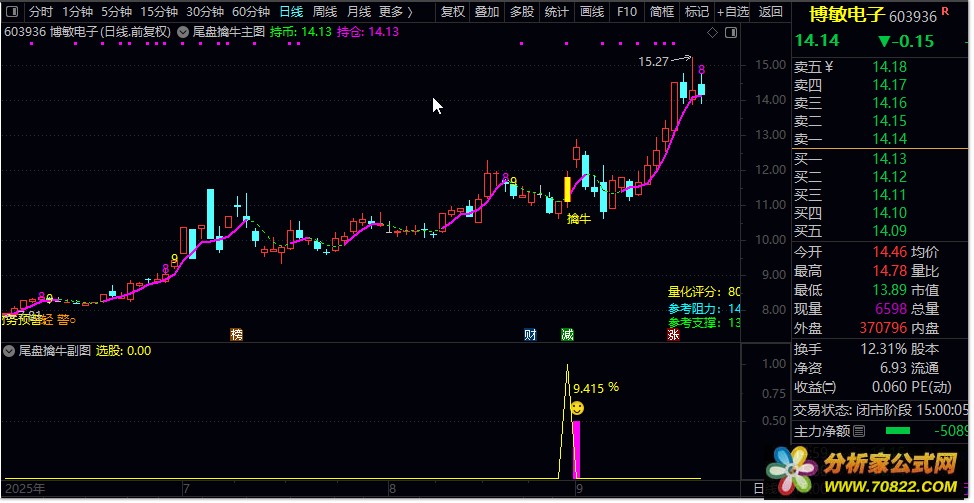The height and width of the screenshot is (503, 974).
Task: Switch to 周线 period
Action: 325,11
